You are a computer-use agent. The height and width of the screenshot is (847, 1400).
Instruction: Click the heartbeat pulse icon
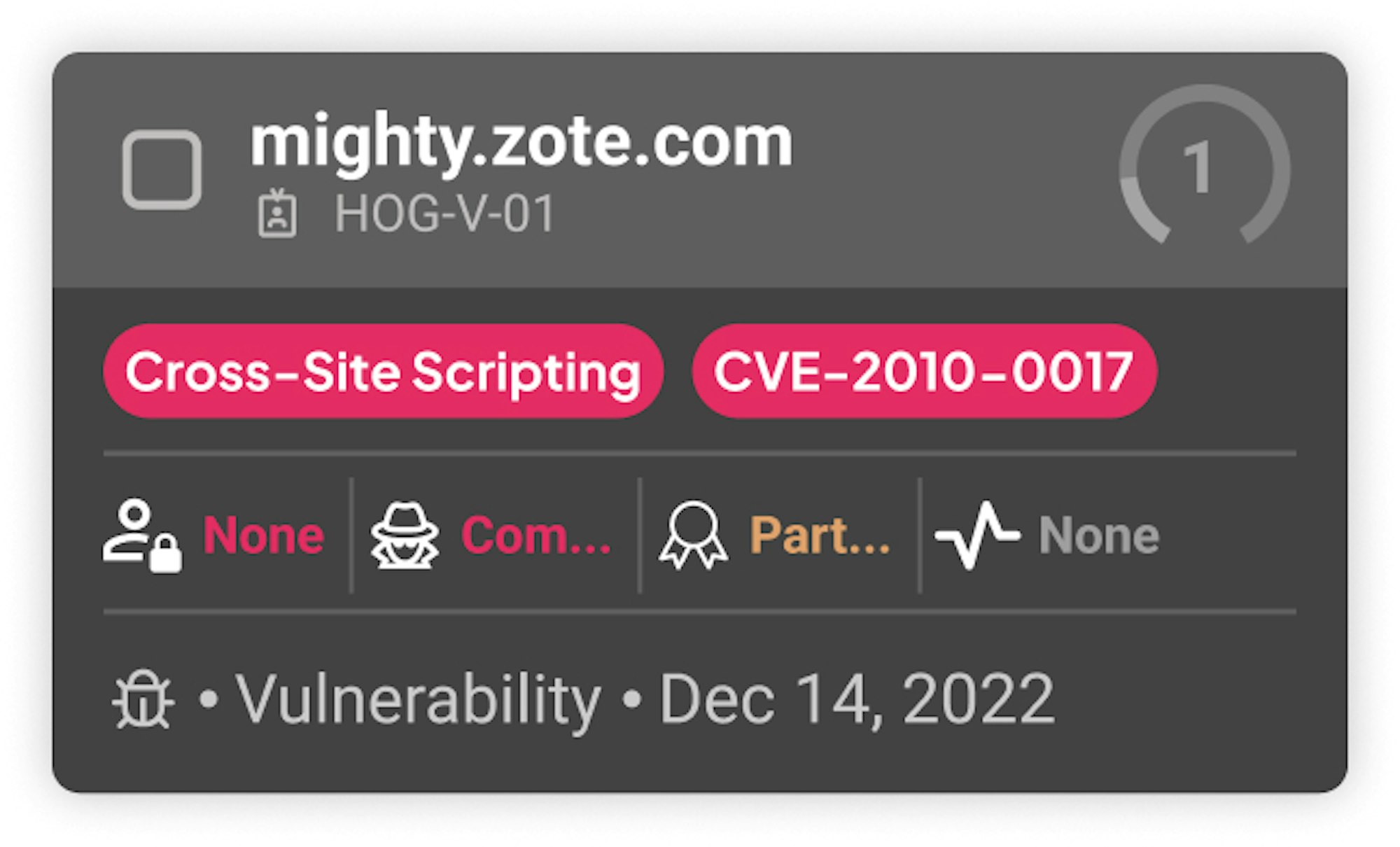977,535
